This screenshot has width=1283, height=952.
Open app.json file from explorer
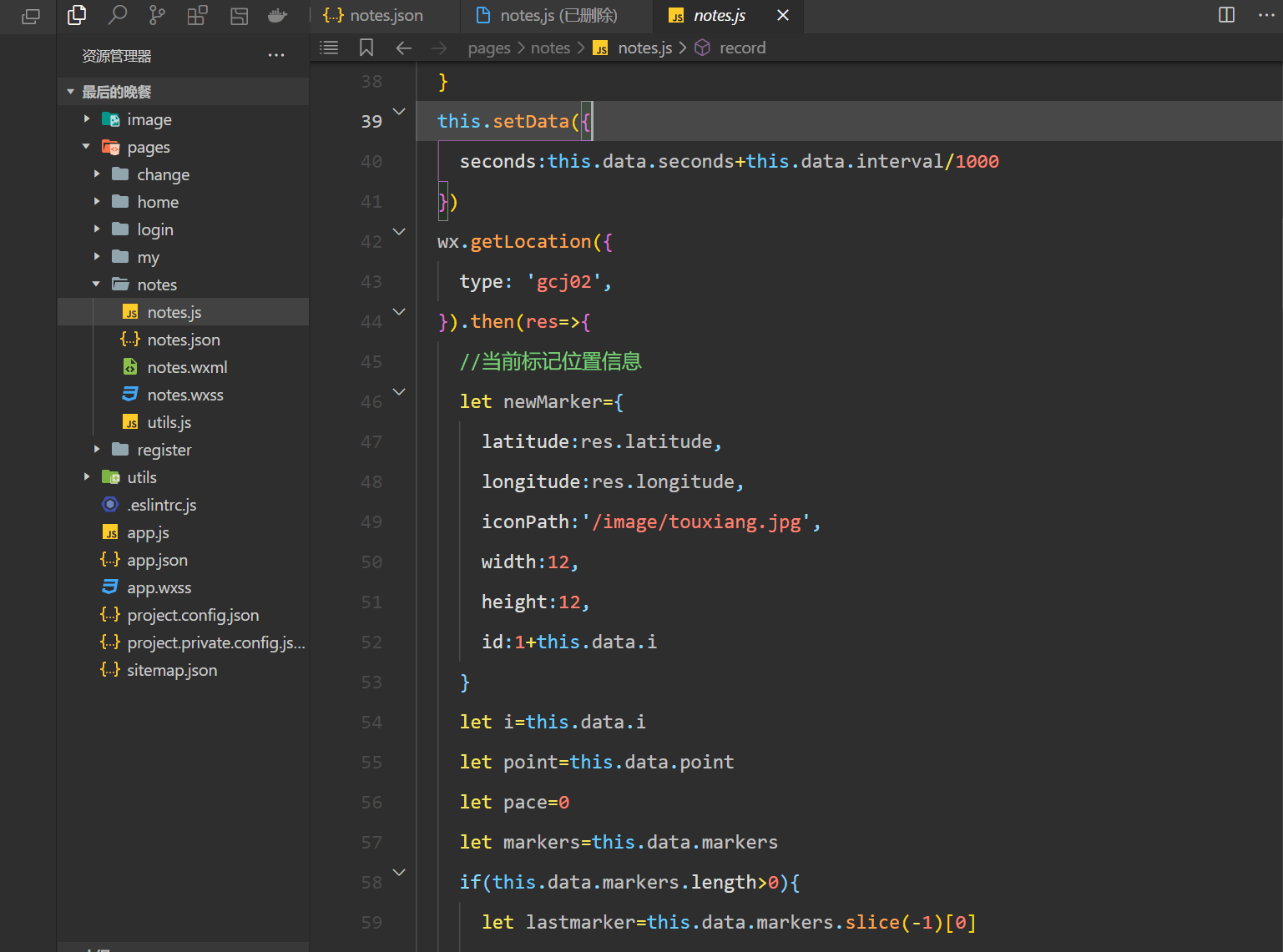click(x=157, y=560)
